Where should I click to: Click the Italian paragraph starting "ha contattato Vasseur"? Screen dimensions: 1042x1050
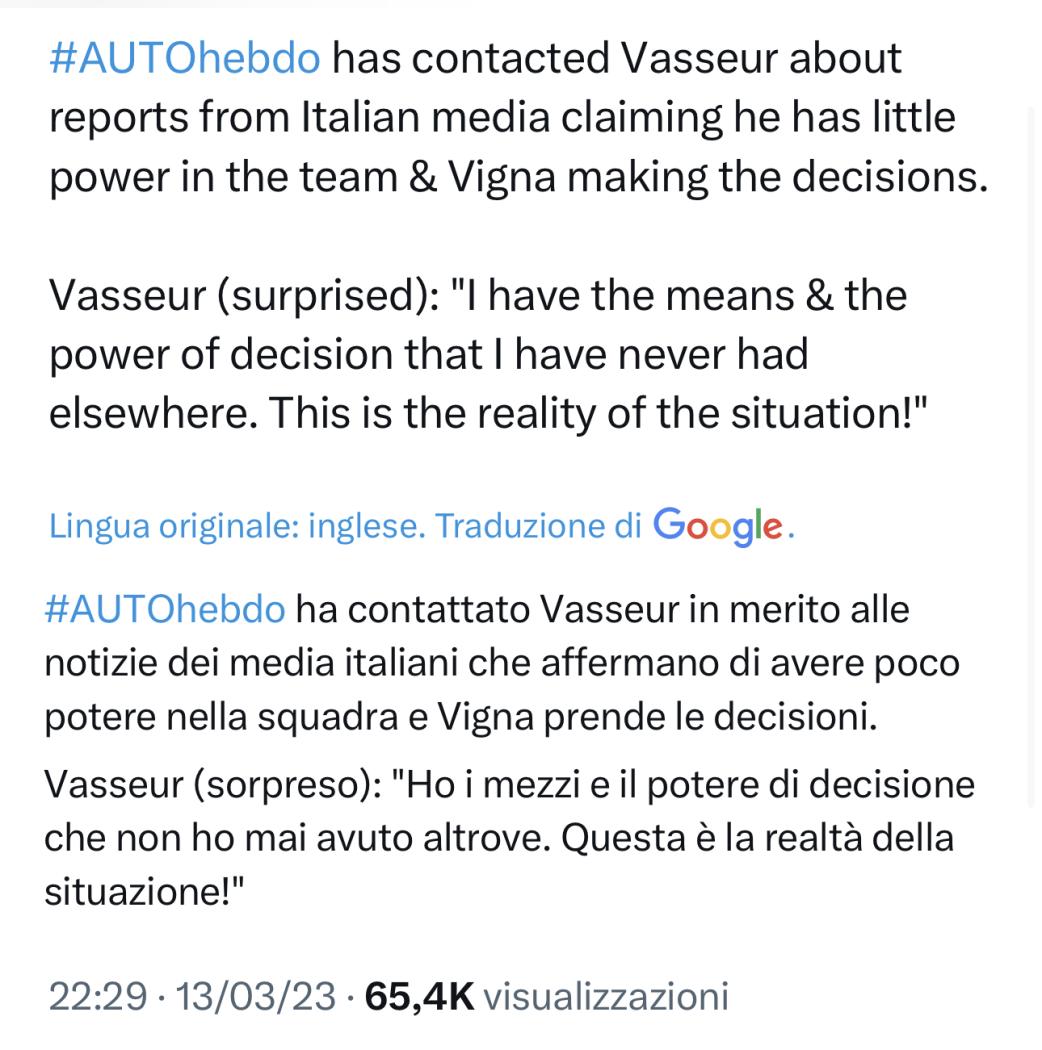tap(502, 663)
